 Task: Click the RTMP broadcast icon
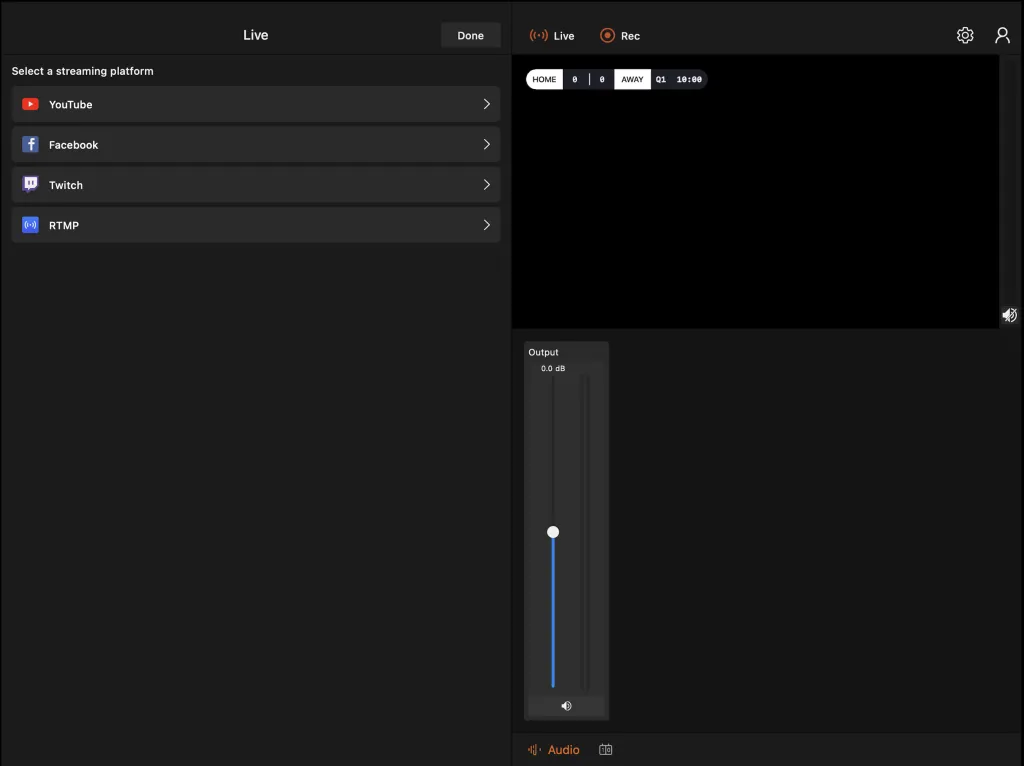(30, 225)
